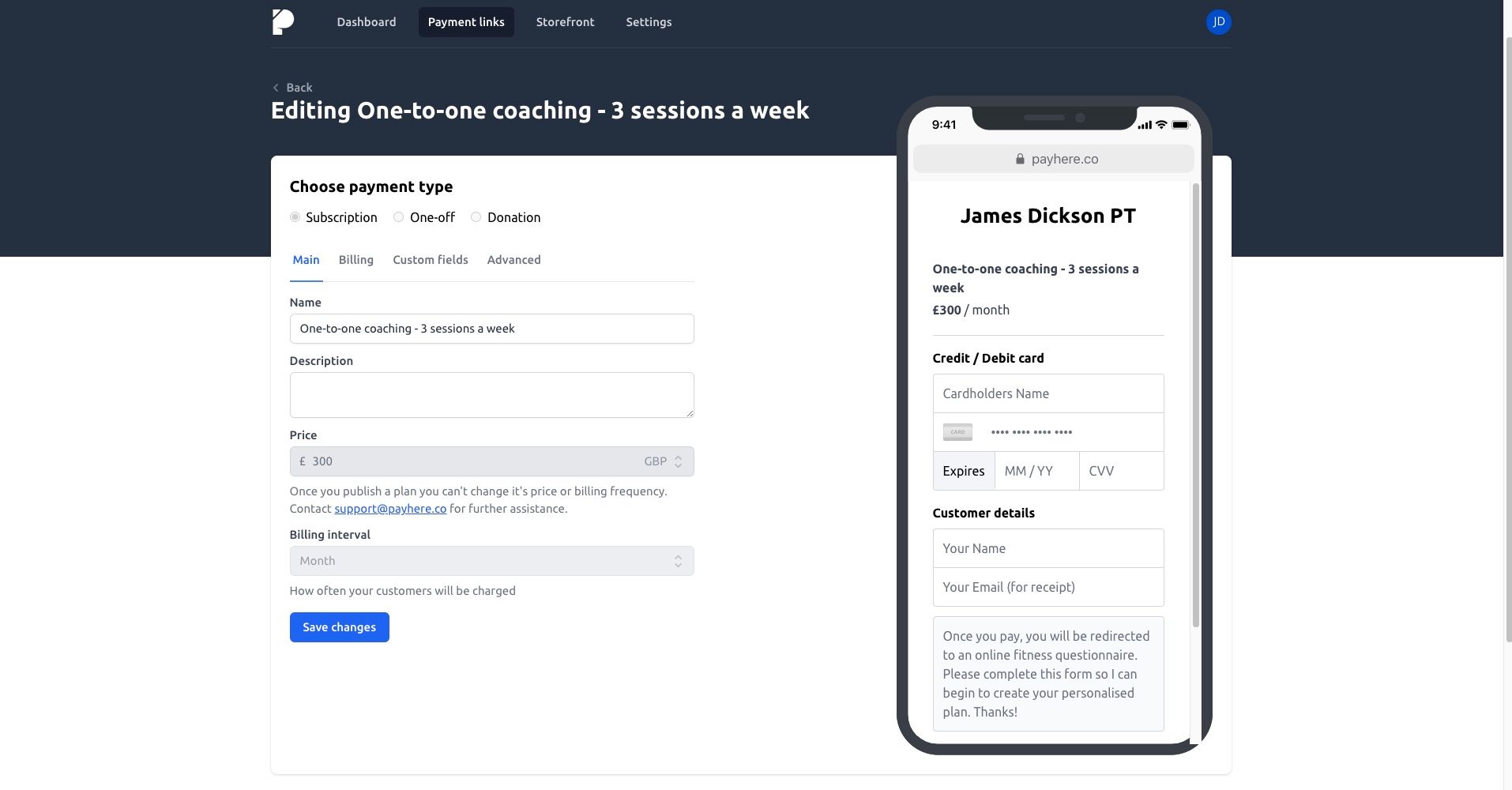Open the support@payhere.co email link
The width and height of the screenshot is (1512, 790).
pos(390,509)
